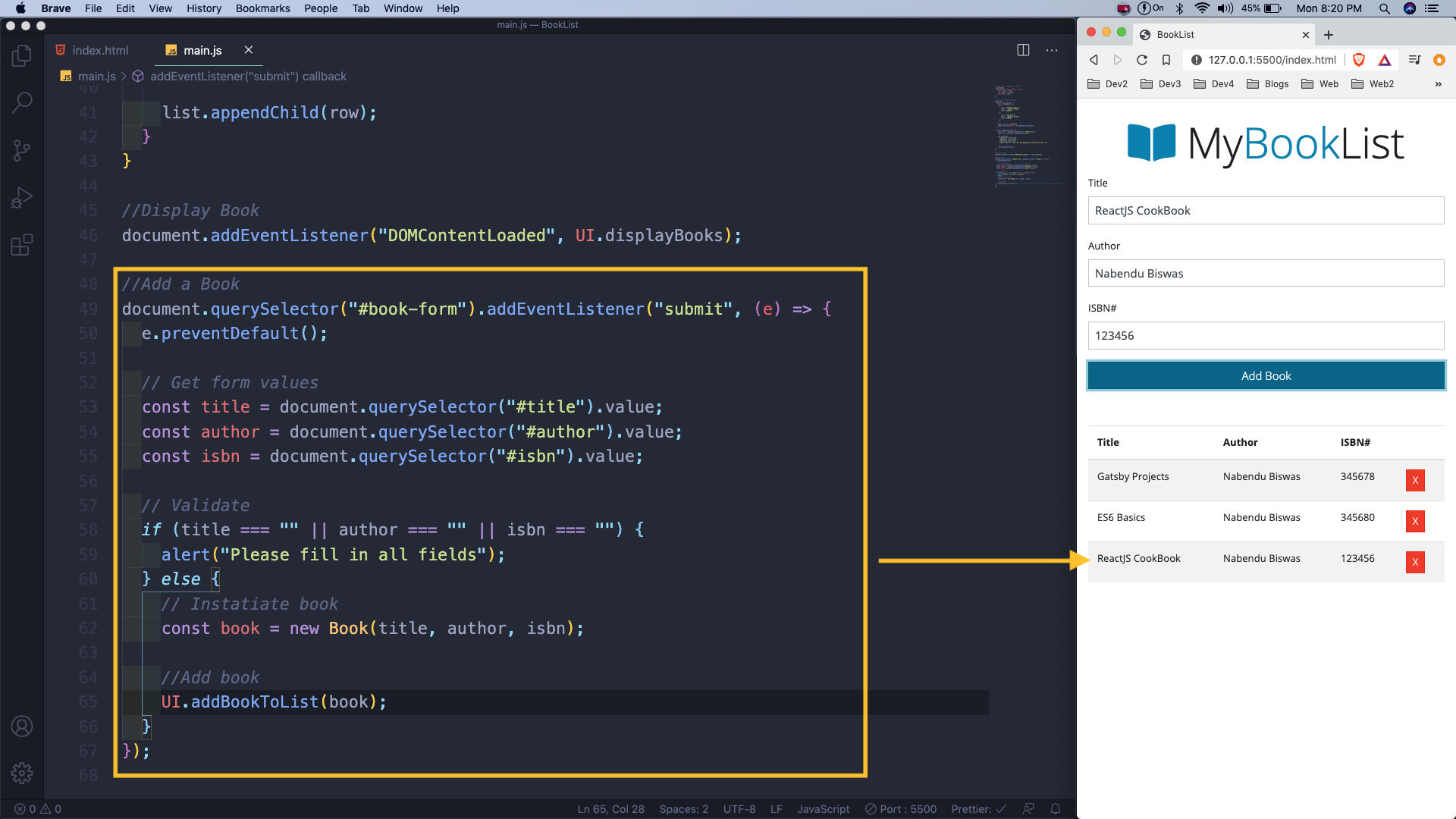1456x819 pixels.
Task: Click the ISBN# input field
Action: 1266,336
